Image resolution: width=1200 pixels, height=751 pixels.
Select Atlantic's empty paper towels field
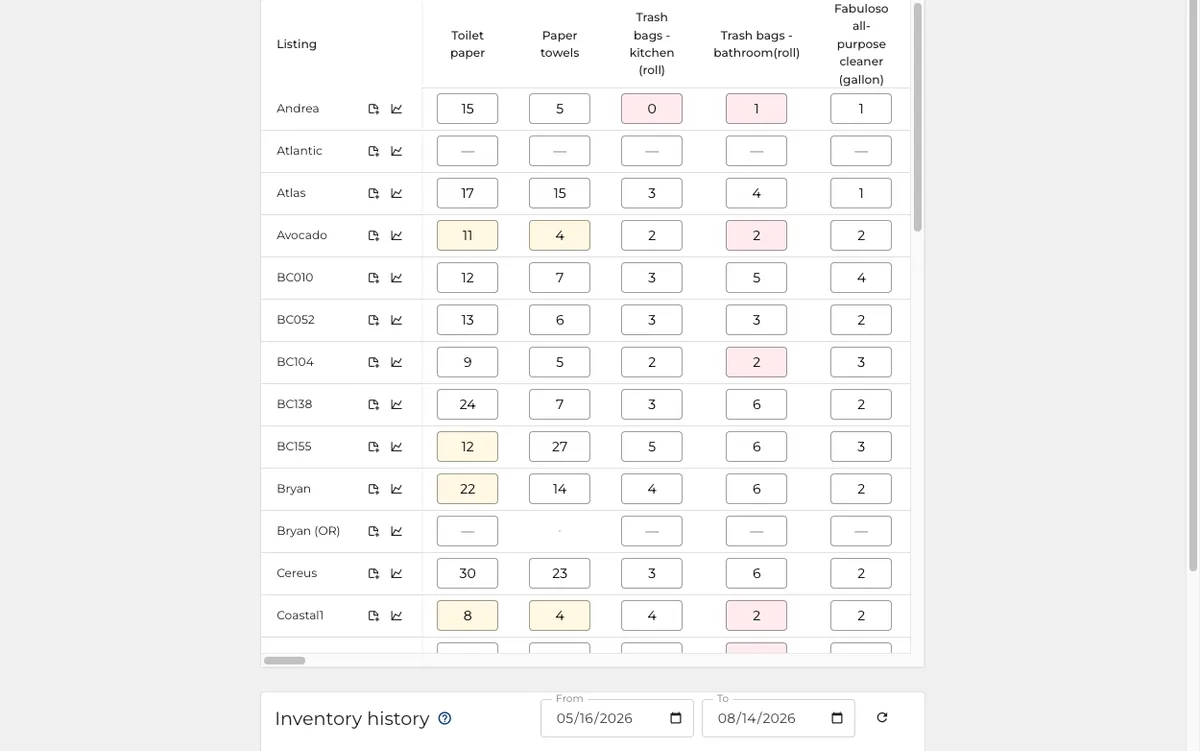559,151
